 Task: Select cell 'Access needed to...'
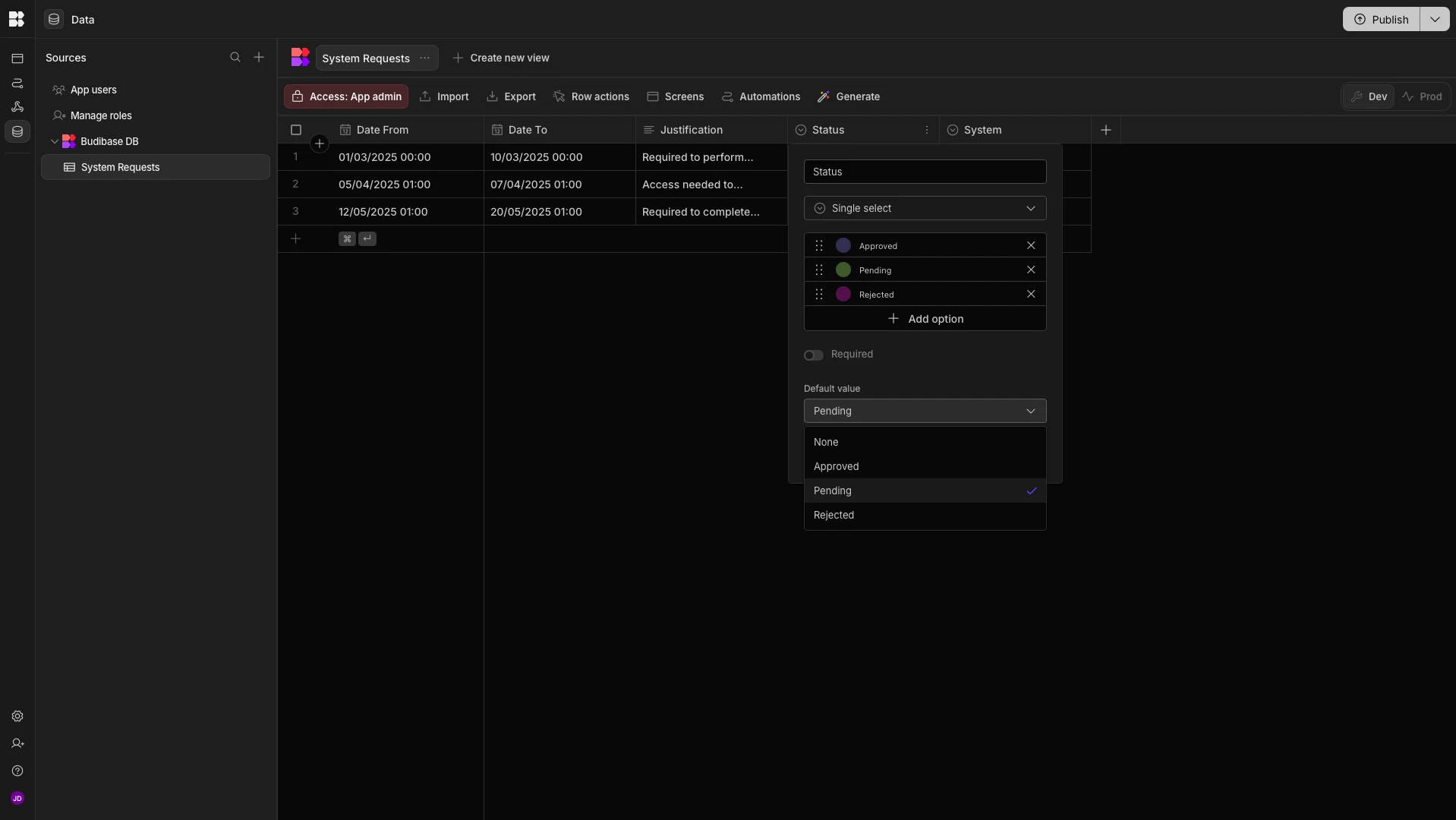click(x=711, y=184)
